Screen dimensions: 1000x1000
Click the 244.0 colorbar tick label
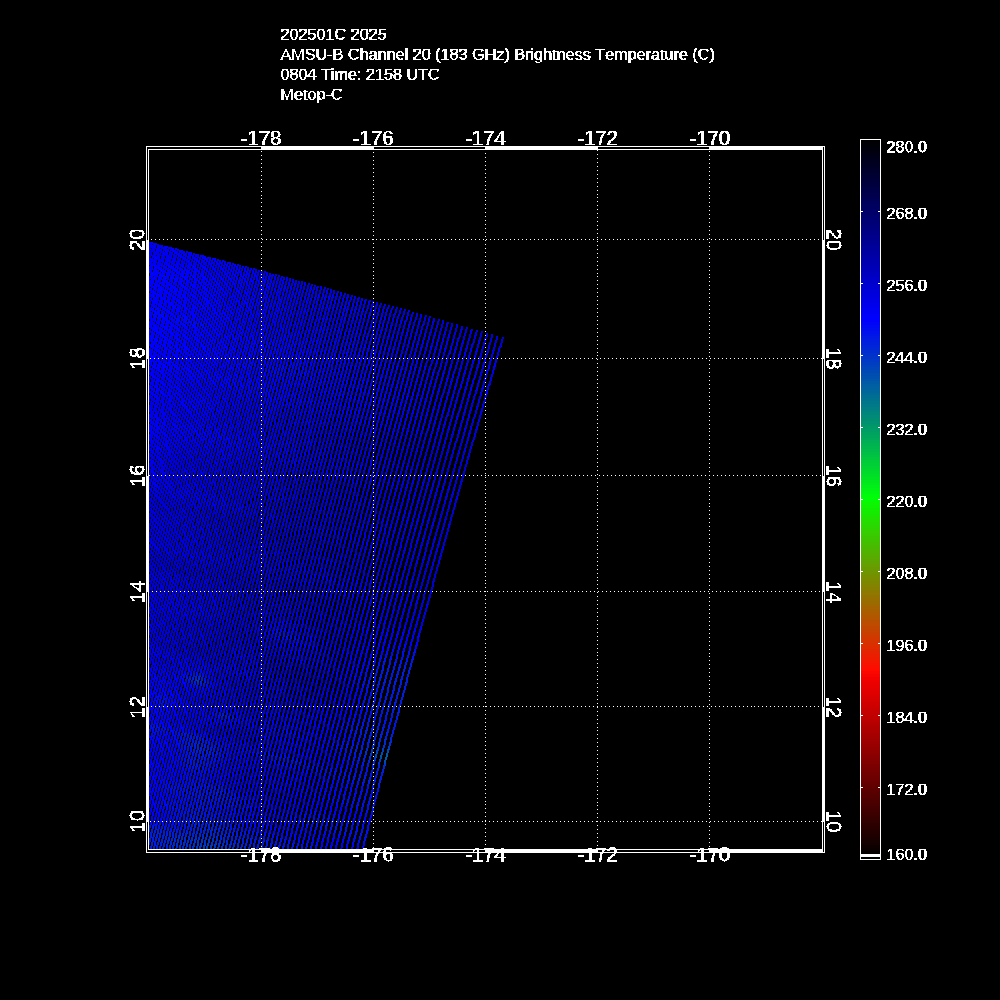tap(906, 357)
